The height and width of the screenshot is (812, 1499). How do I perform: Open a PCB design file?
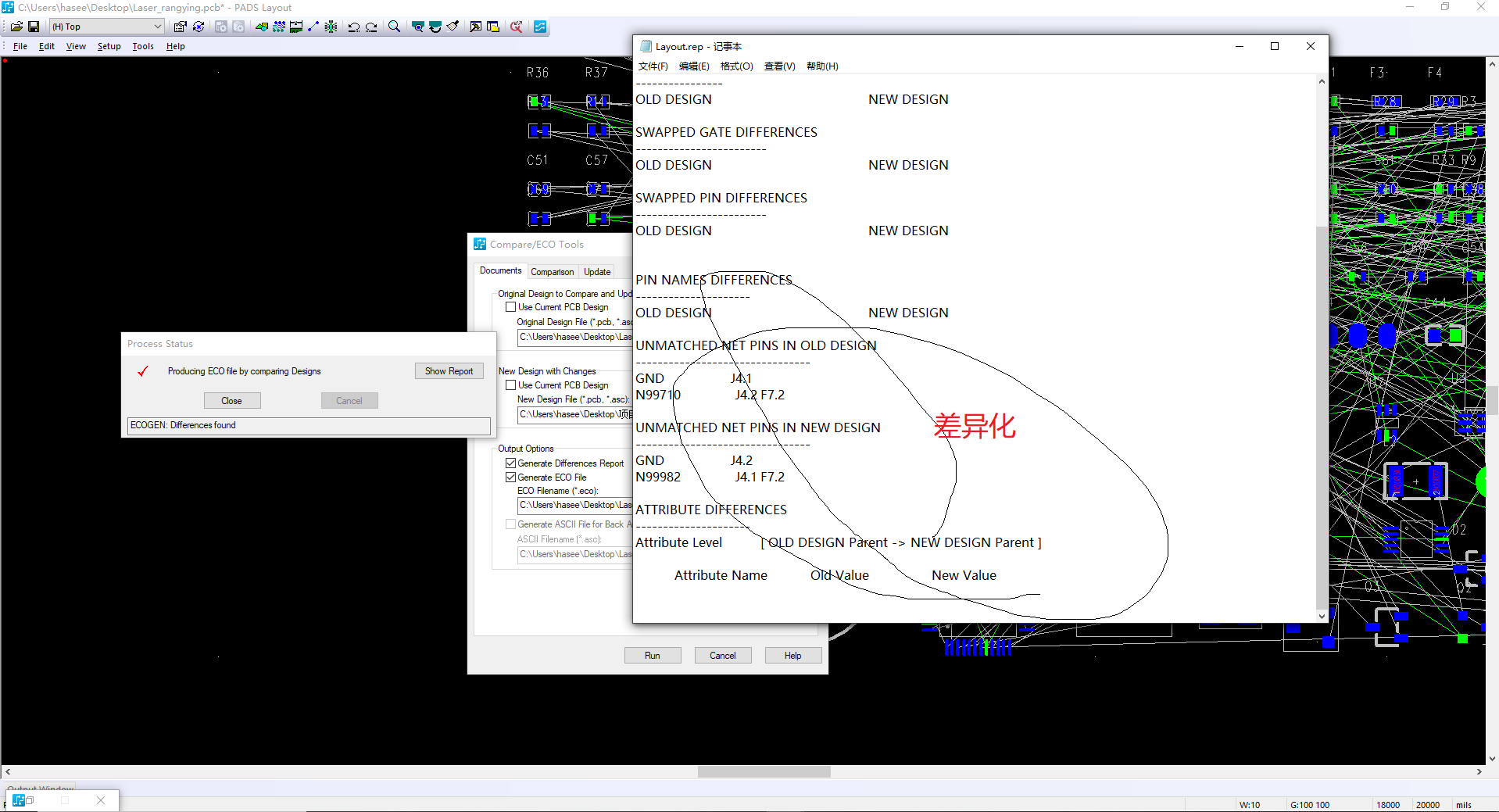tap(17, 26)
